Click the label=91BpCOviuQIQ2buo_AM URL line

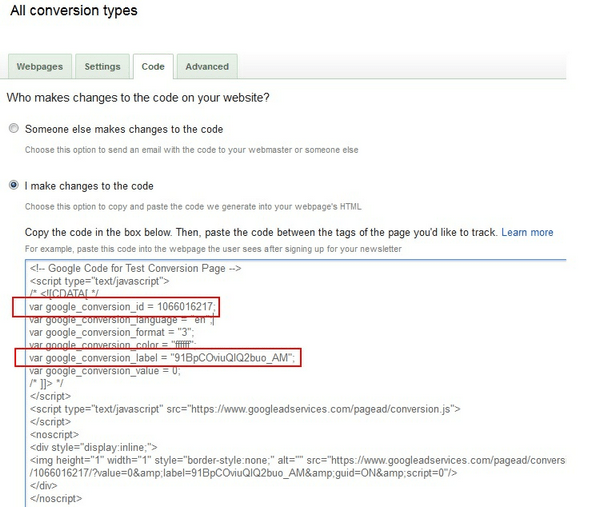[243, 473]
